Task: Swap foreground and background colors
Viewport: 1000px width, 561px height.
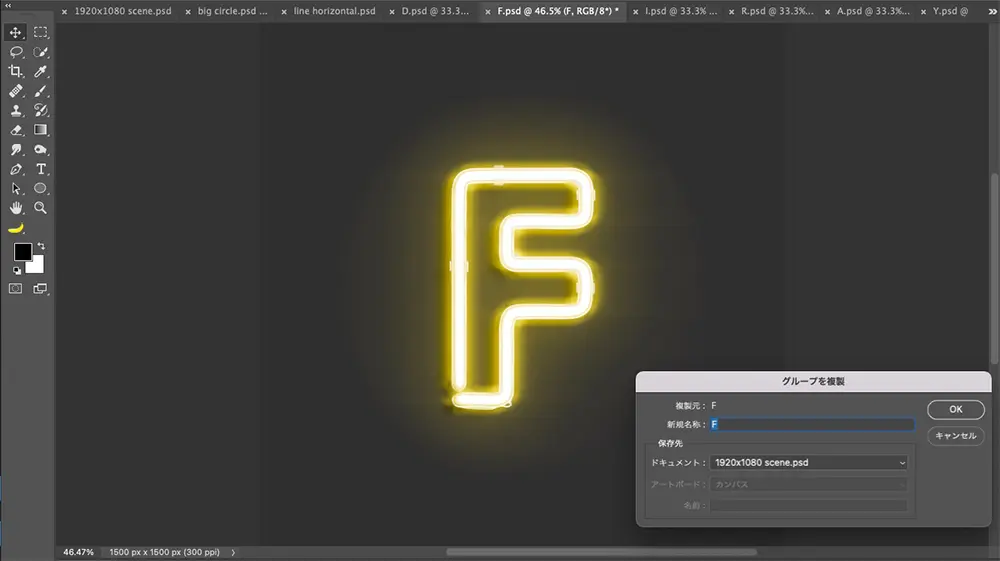Action: (x=42, y=246)
